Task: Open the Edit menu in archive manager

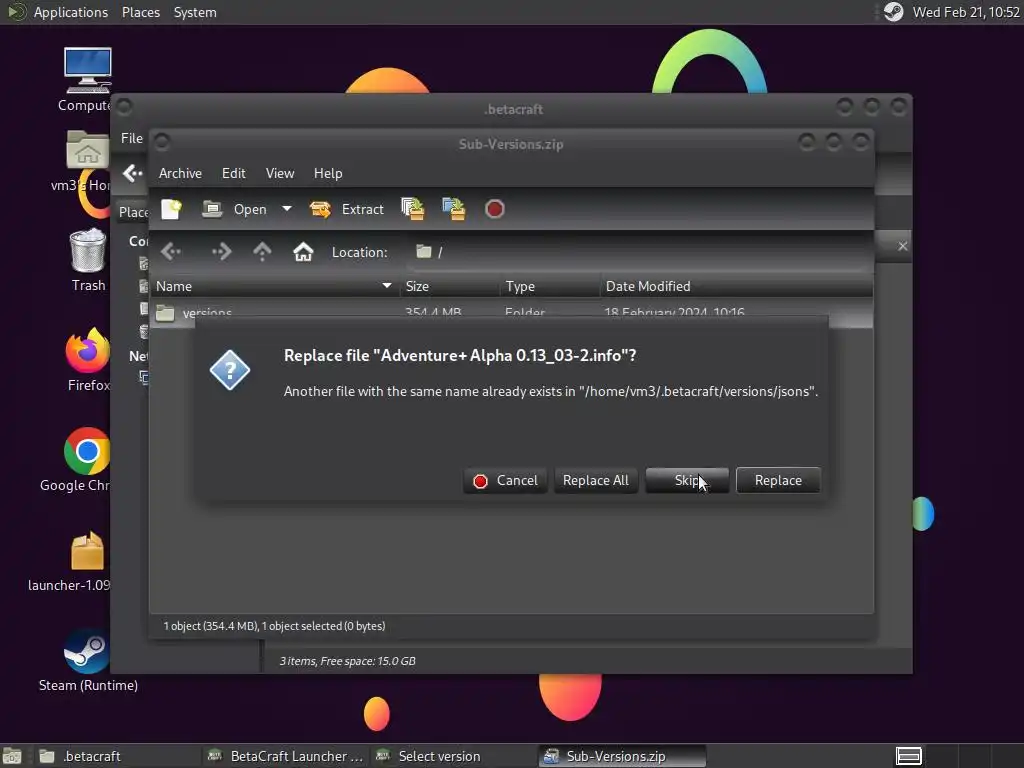Action: pos(233,173)
